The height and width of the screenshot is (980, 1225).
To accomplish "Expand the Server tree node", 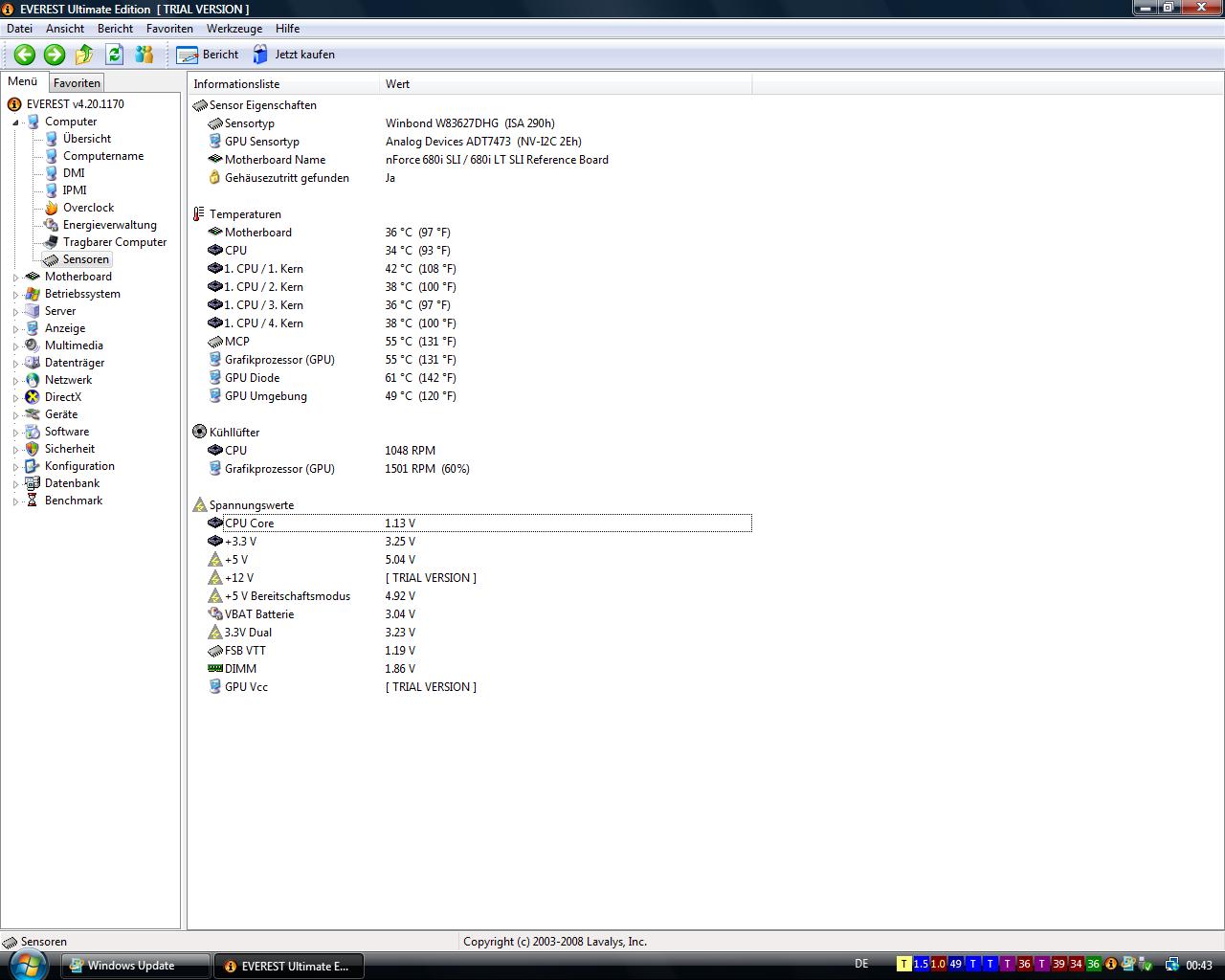I will 15,312.
